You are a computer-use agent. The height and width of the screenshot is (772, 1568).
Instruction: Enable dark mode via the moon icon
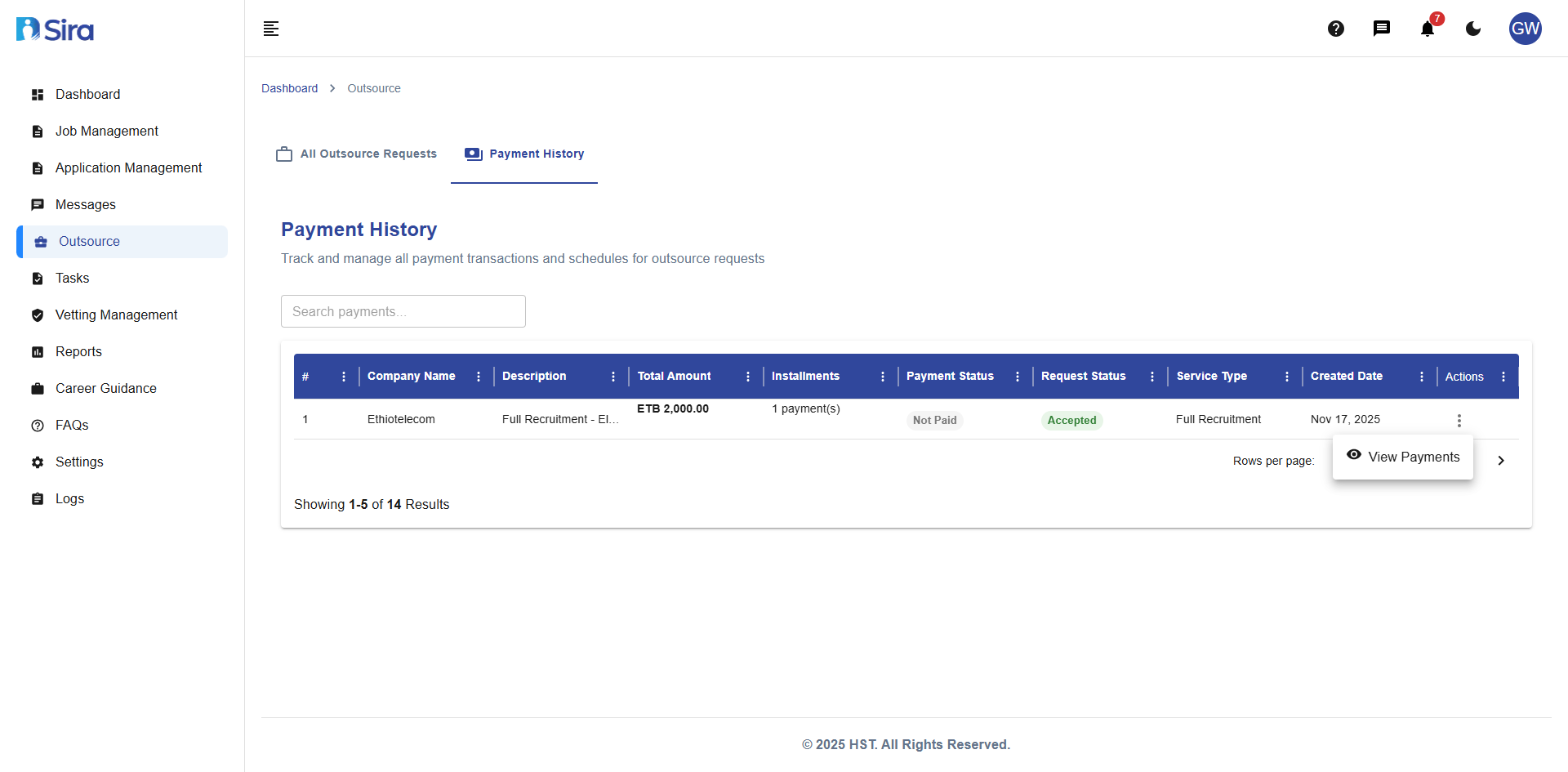1472,29
